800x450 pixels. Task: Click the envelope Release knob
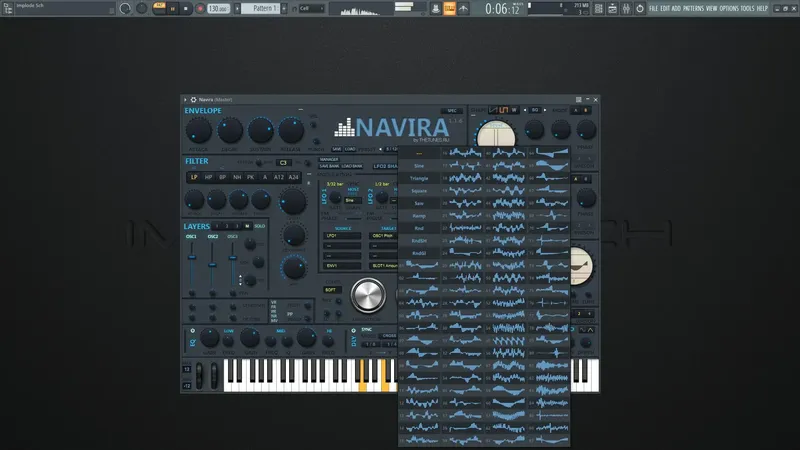pos(291,130)
